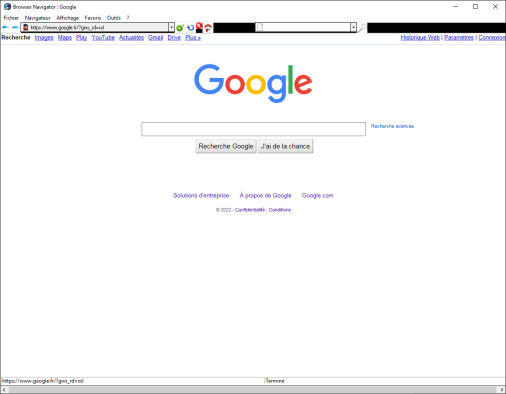Open the Solutions d'entreprise link
This screenshot has height=394, width=506.
(201, 195)
